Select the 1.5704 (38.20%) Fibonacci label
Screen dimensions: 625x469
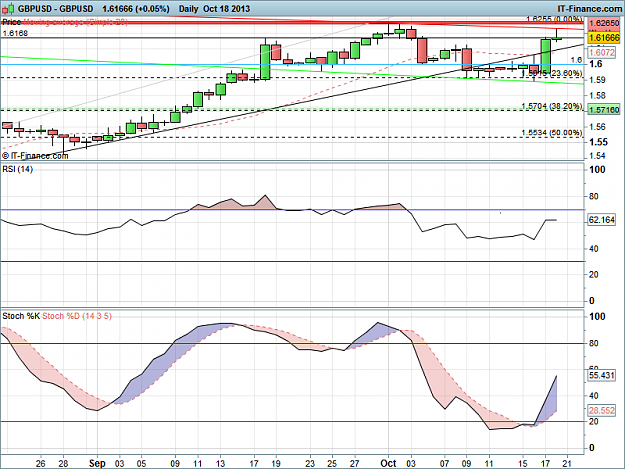[x=552, y=106]
